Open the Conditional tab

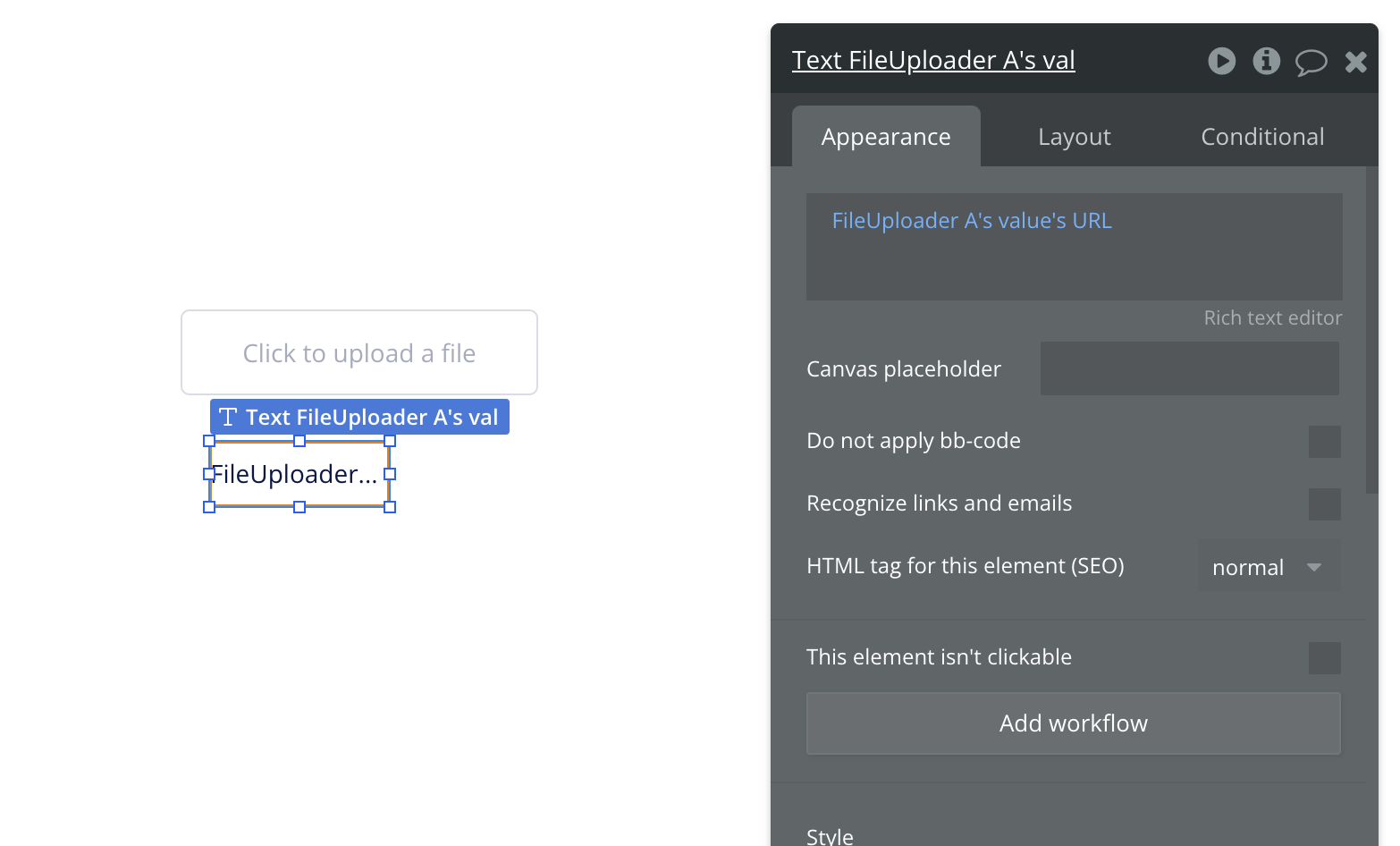[x=1262, y=137]
